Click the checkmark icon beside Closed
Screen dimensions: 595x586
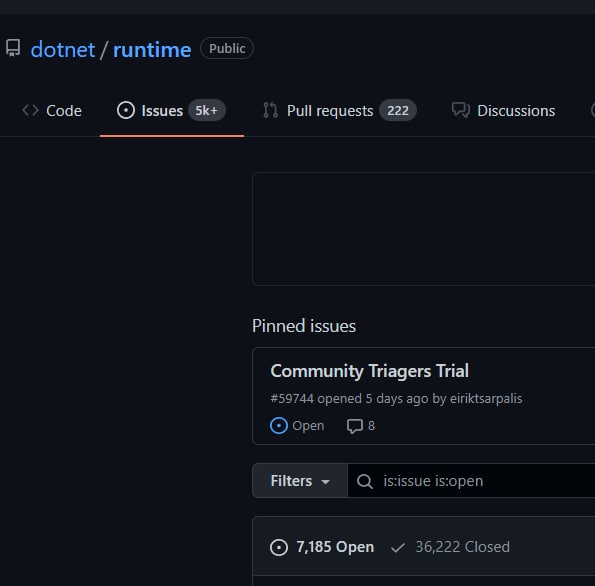398,548
